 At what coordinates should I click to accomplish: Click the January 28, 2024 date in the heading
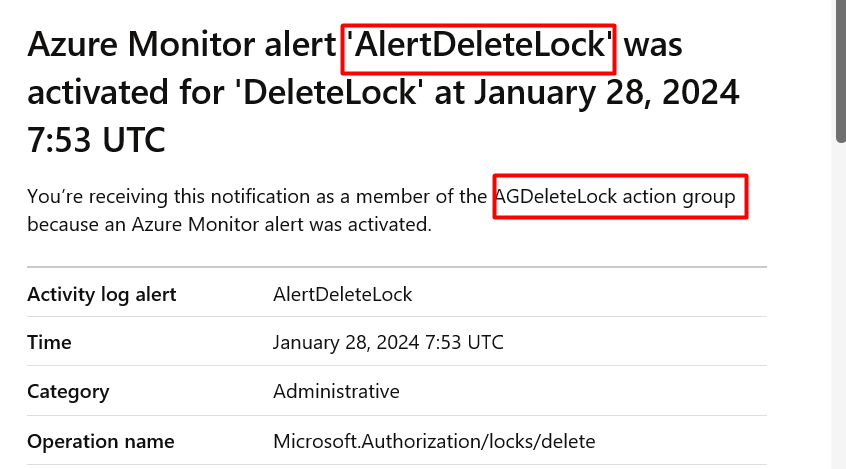click(606, 92)
